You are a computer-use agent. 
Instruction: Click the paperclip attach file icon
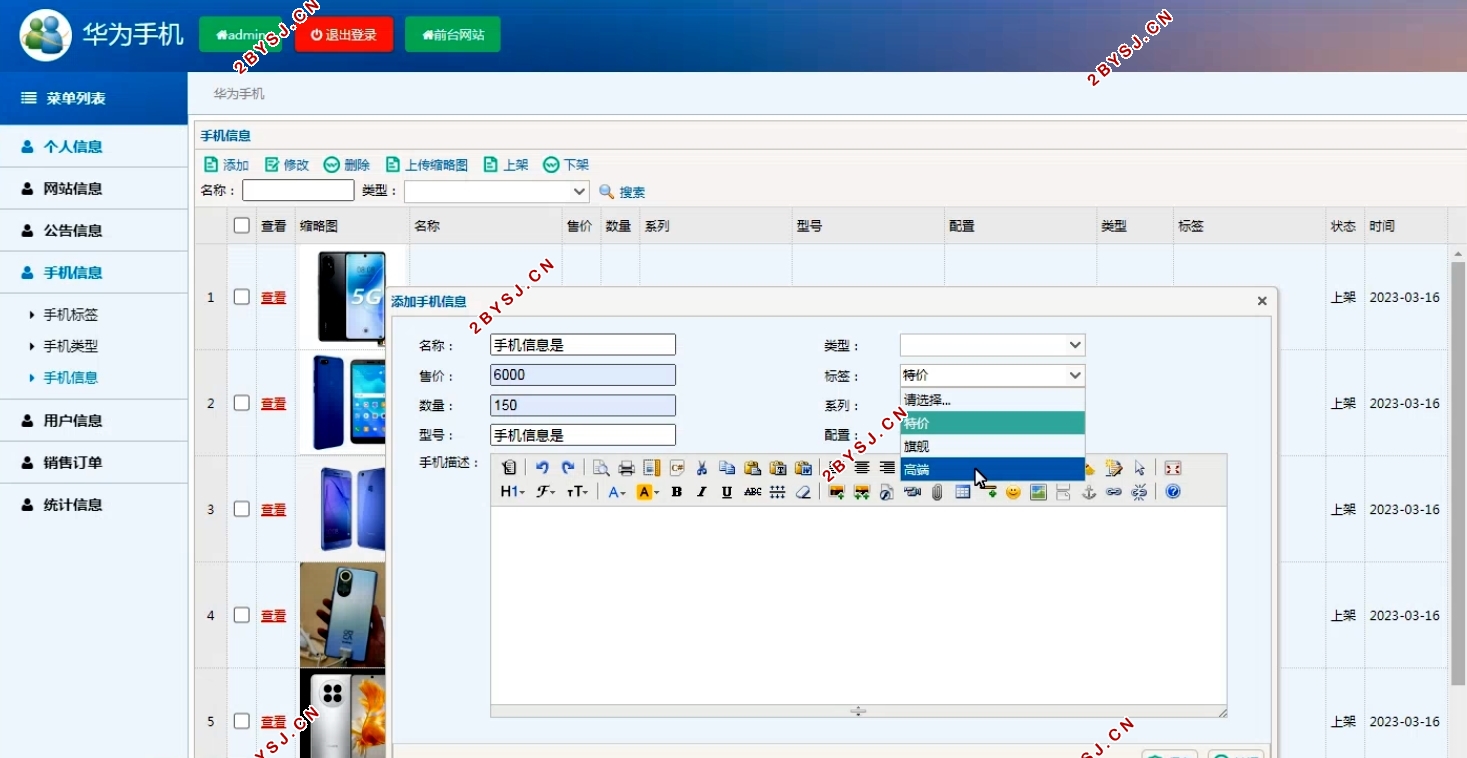[937, 492]
